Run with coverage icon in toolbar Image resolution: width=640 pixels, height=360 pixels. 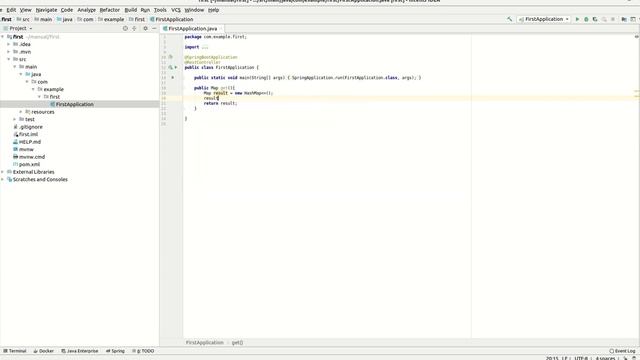595,19
